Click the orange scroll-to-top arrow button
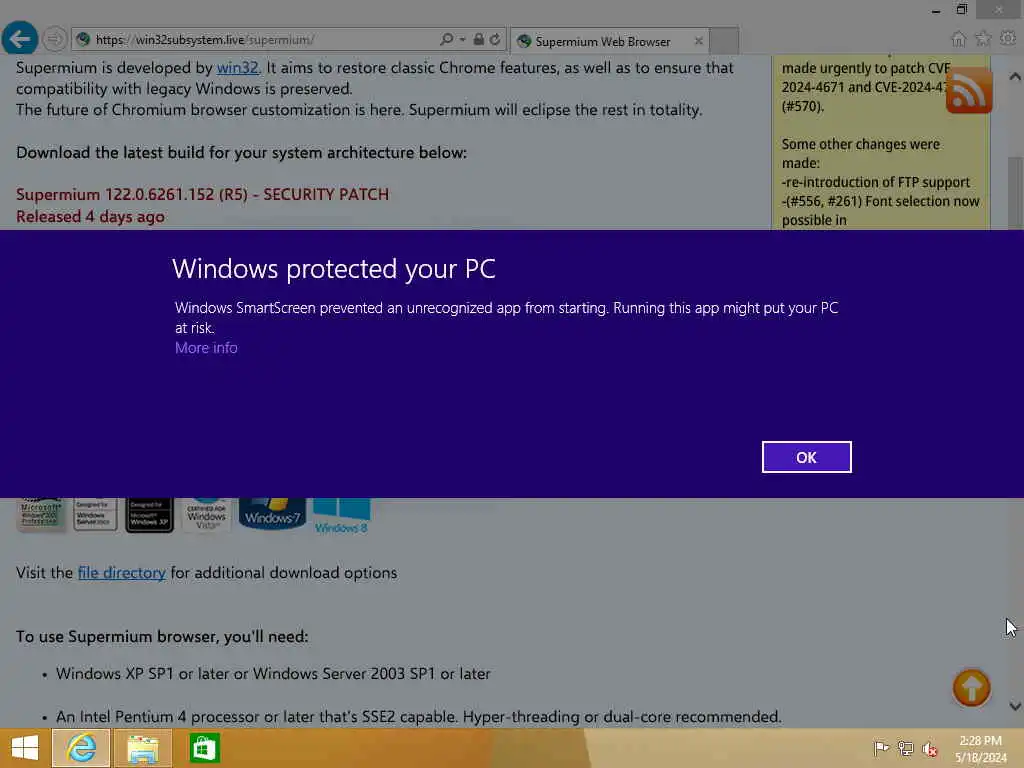Viewport: 1024px width, 768px height. 971,688
